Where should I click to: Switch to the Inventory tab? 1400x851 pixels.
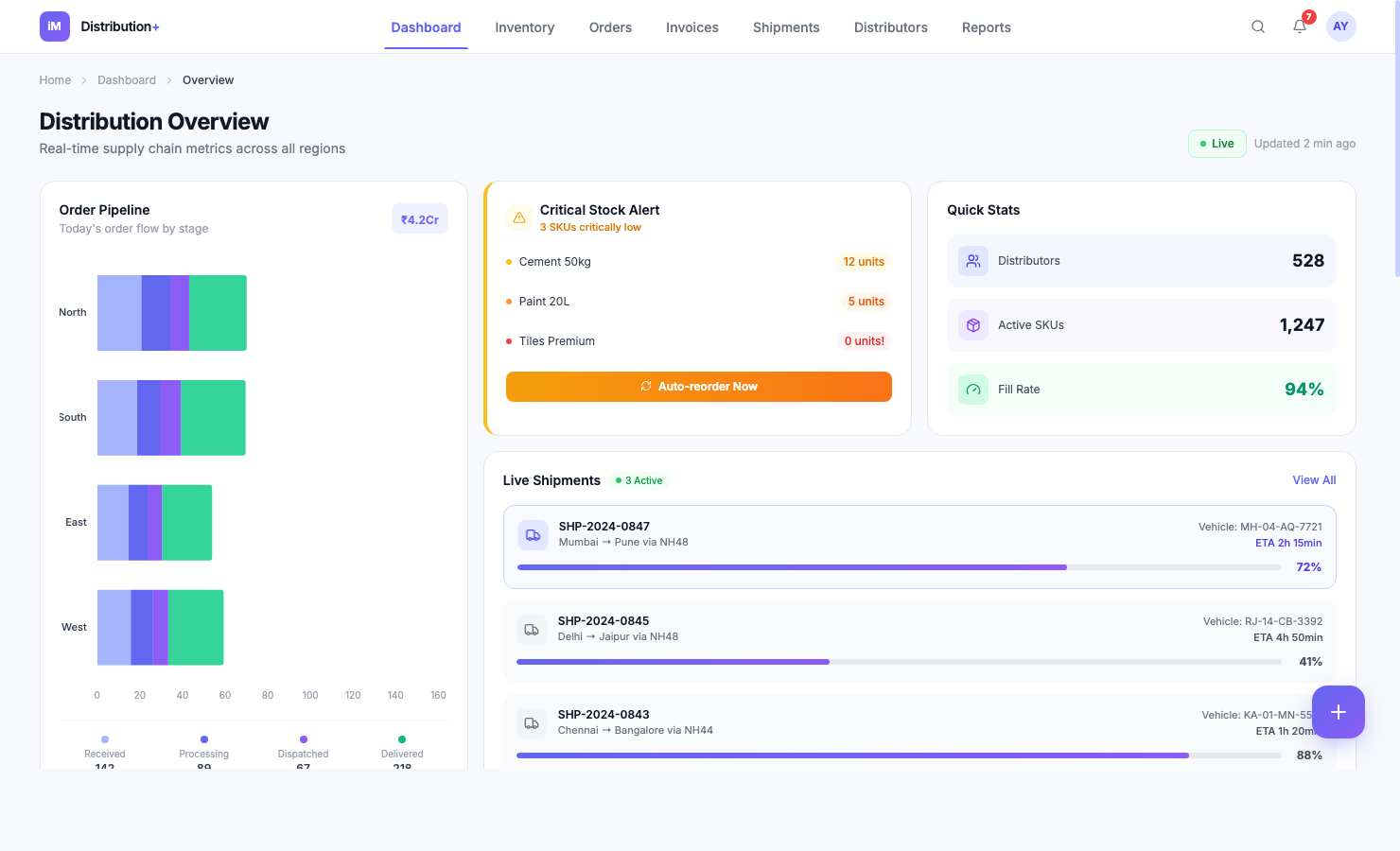[524, 27]
